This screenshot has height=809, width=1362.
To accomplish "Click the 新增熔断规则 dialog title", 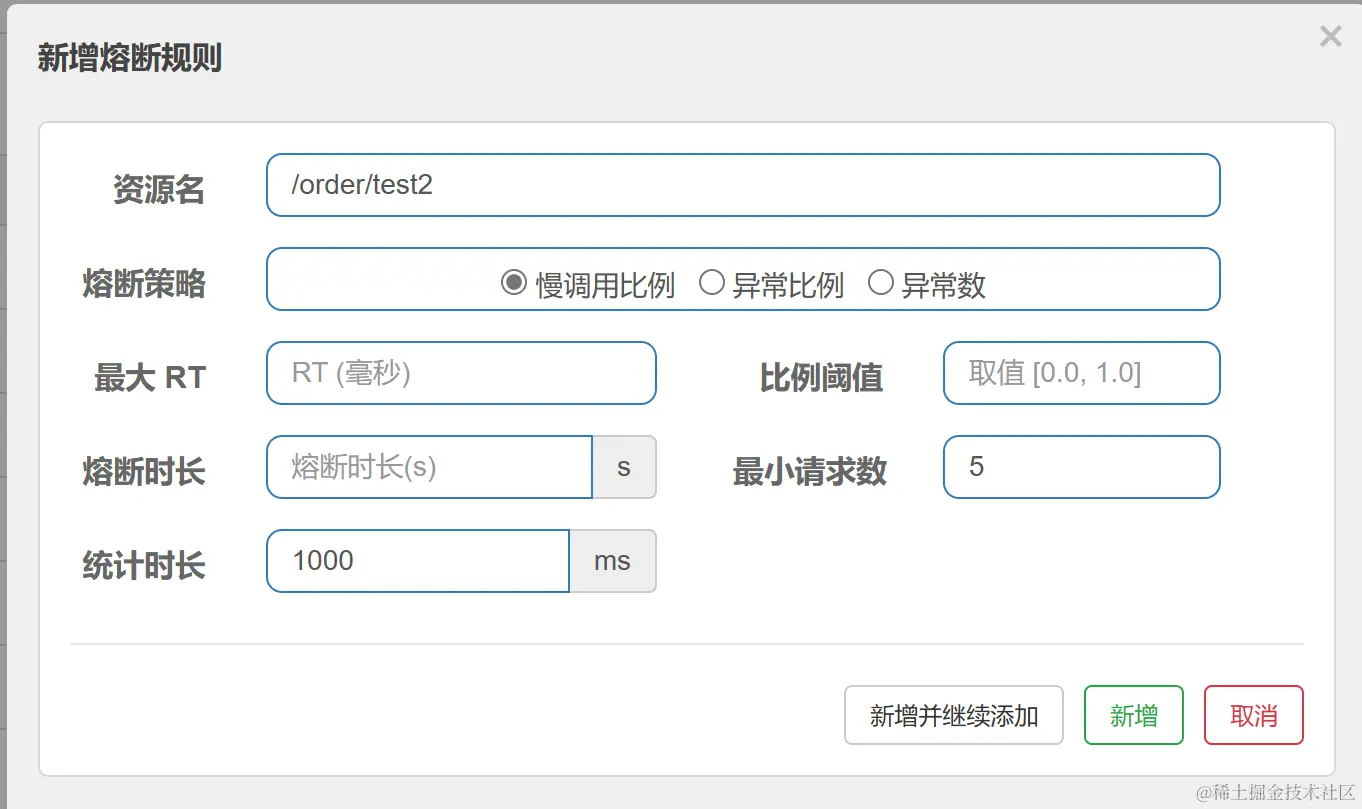I will tap(129, 58).
